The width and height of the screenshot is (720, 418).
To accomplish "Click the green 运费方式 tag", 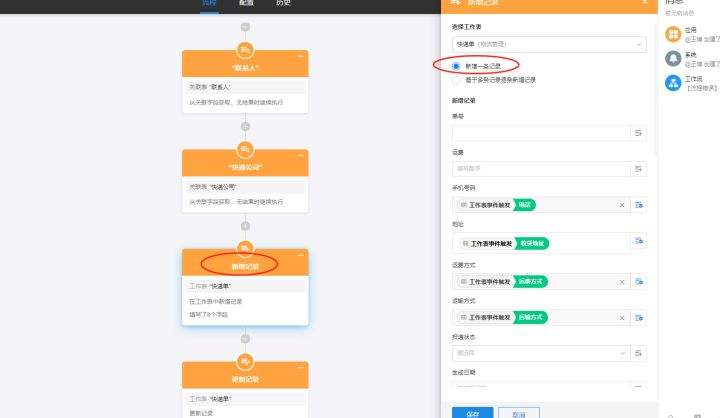I will click(x=530, y=282).
